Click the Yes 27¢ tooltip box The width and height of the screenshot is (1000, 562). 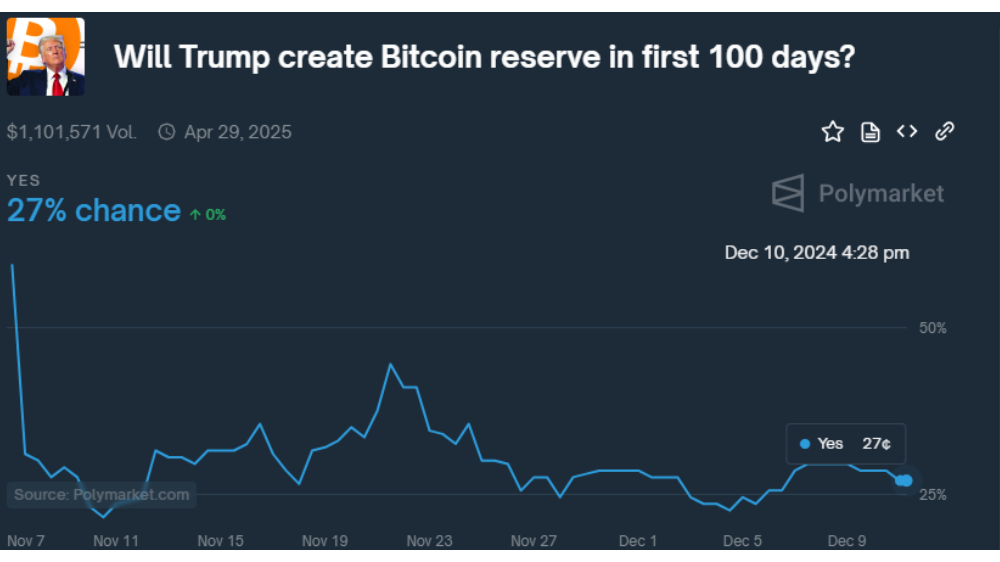pos(846,443)
